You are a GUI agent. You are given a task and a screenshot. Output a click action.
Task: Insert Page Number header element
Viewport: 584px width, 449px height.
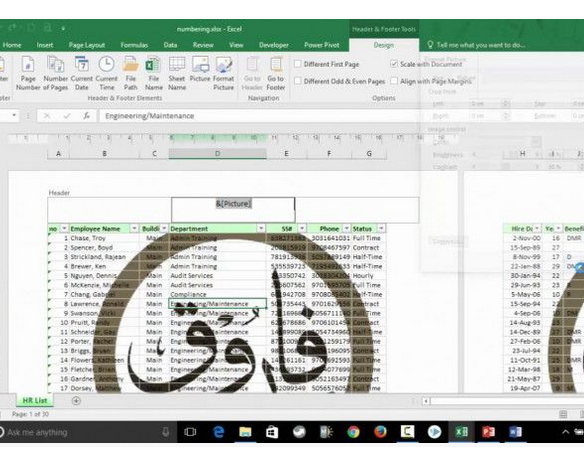coord(28,73)
